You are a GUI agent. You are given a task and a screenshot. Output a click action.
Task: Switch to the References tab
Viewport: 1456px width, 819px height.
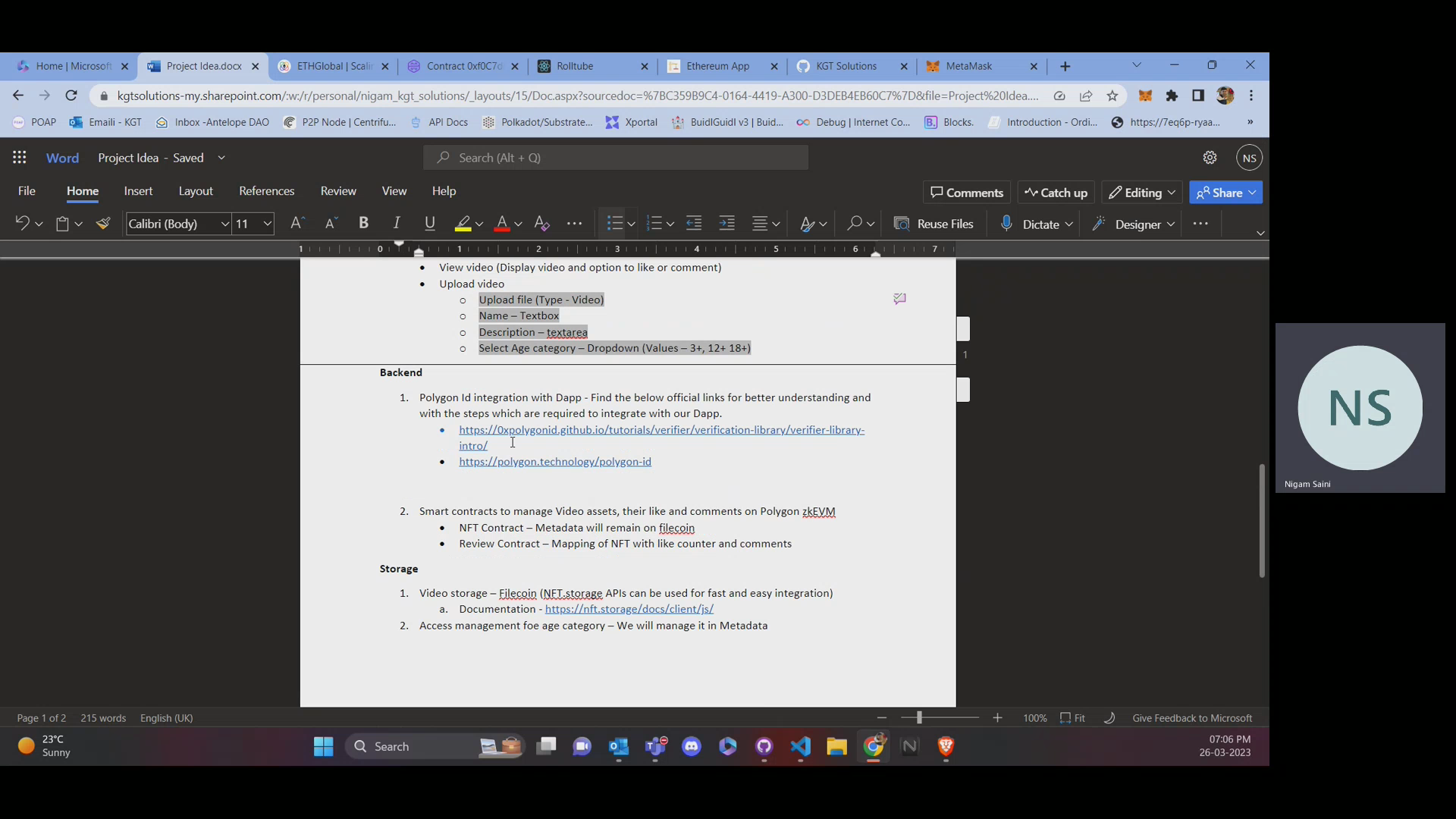pyautogui.click(x=266, y=191)
